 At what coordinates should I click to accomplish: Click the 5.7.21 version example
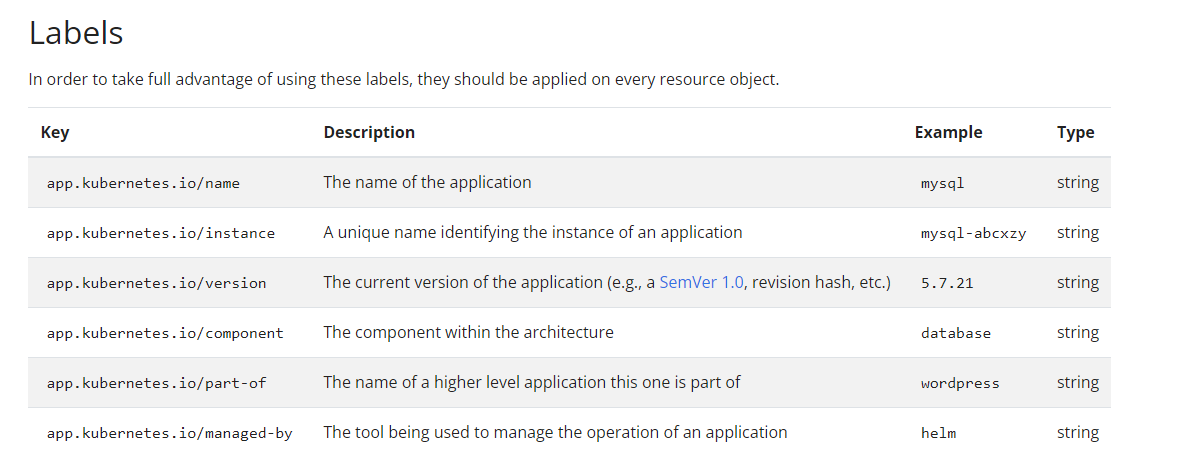(947, 283)
